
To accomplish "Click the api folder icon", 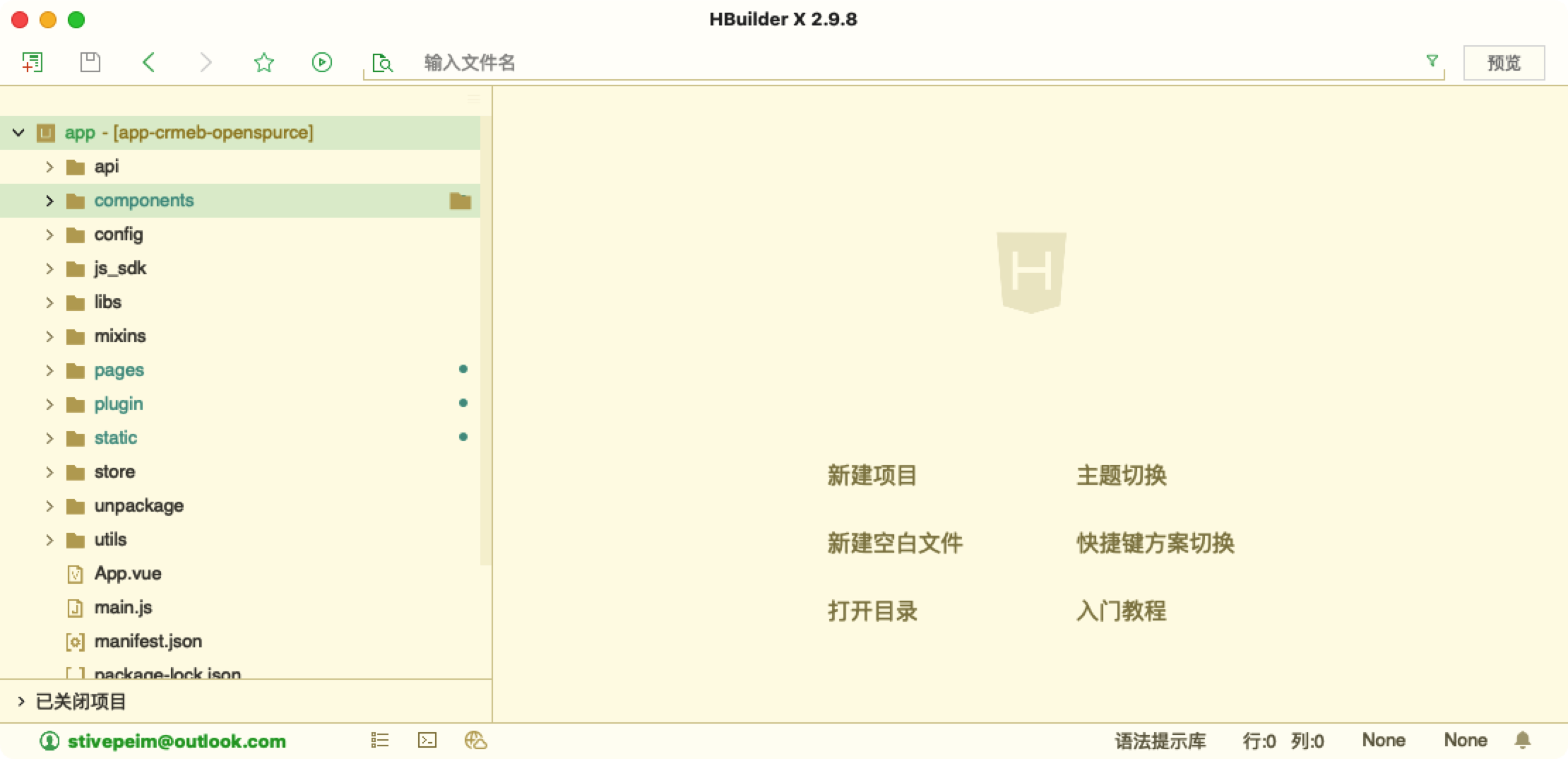I will [x=75, y=167].
